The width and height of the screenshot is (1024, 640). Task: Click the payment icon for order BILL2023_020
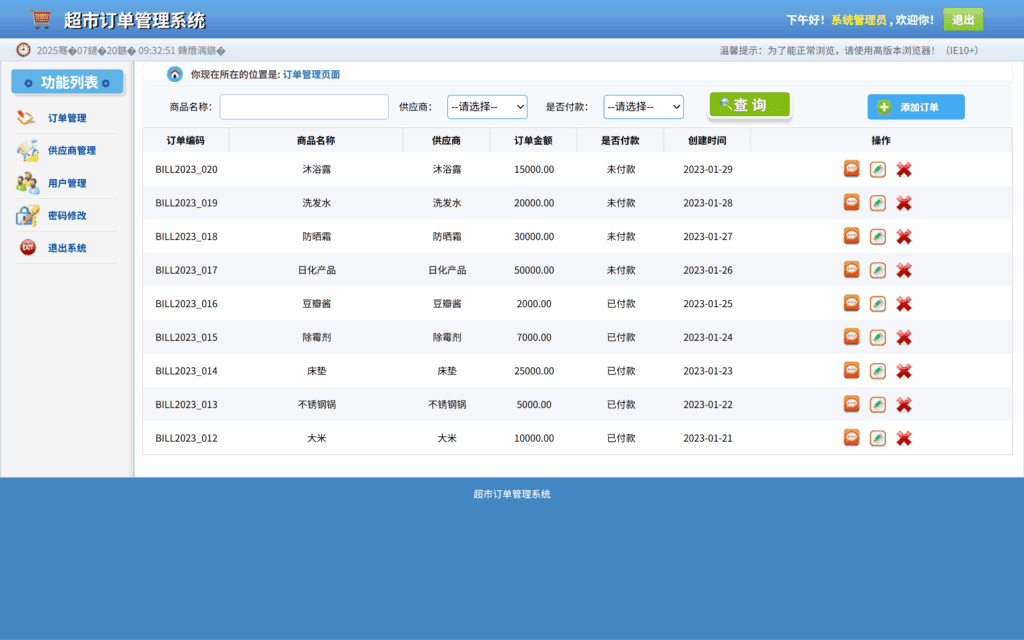click(x=851, y=169)
